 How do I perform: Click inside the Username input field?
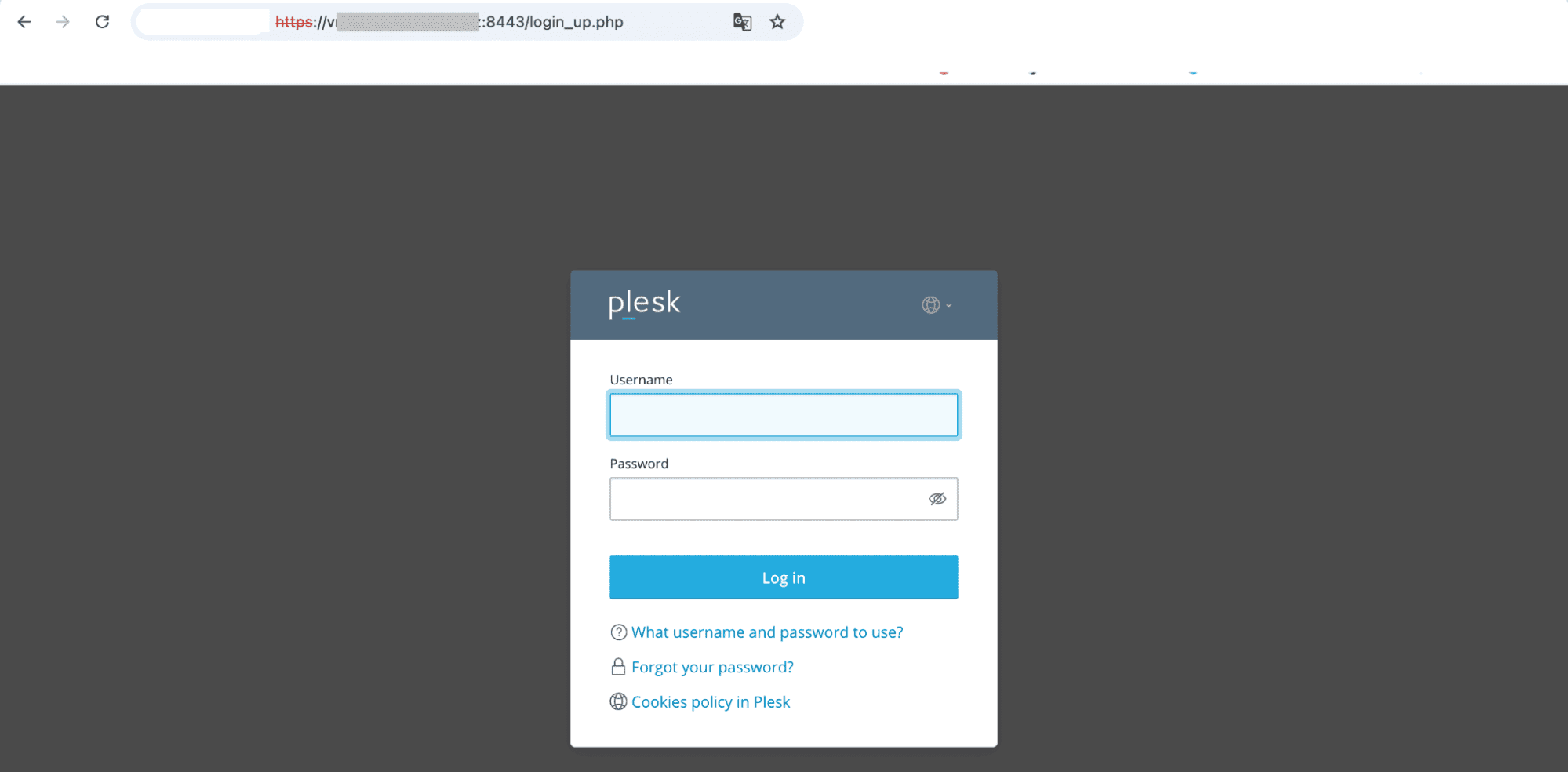click(x=784, y=414)
